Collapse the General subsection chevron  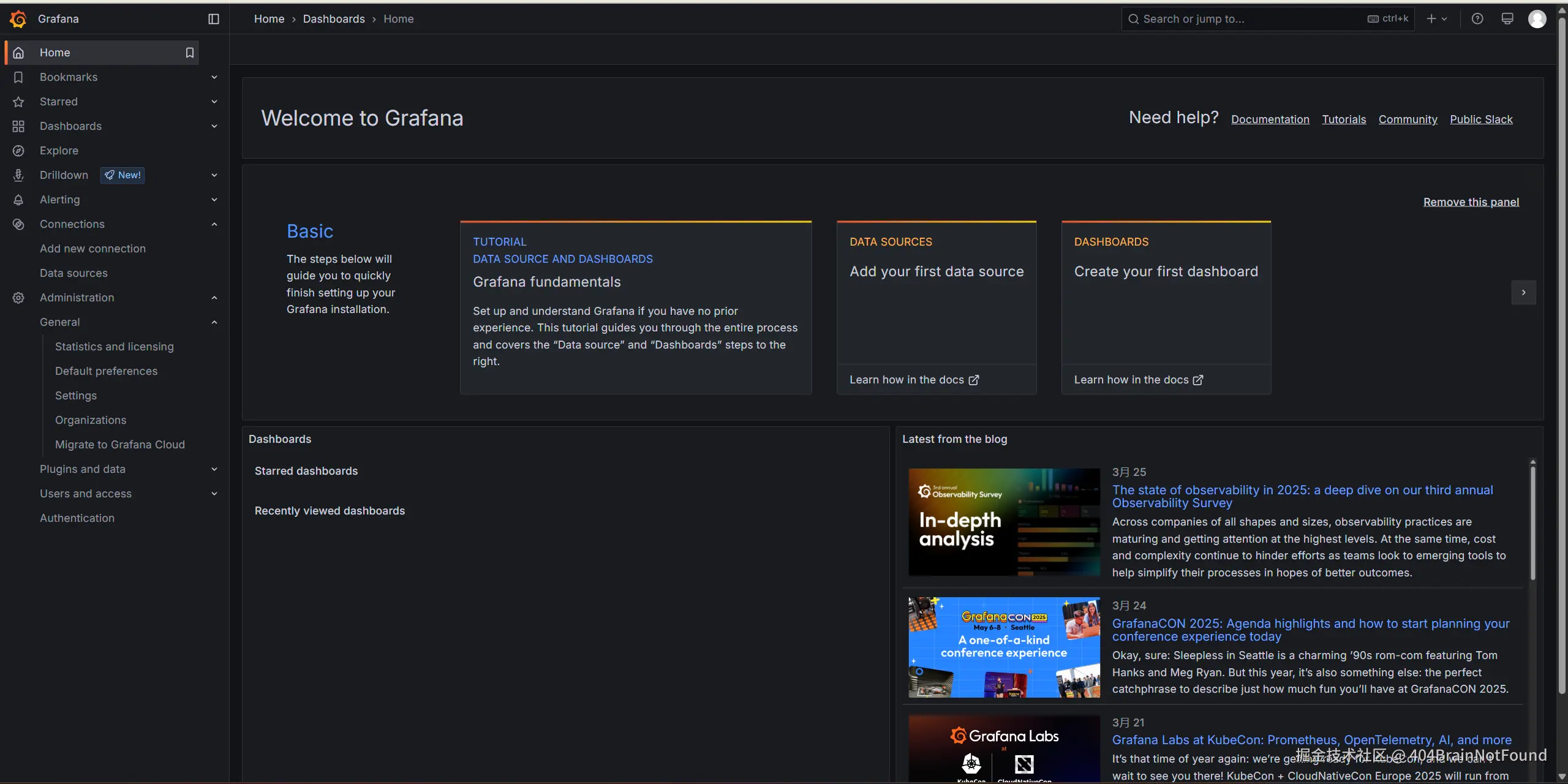214,322
